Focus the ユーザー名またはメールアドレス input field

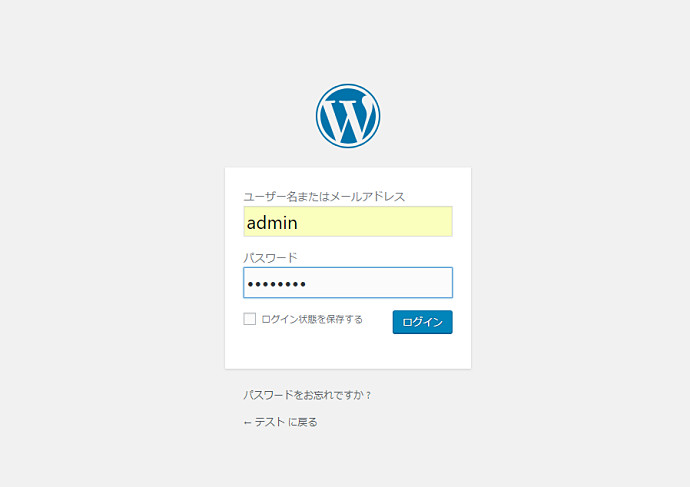(x=347, y=222)
